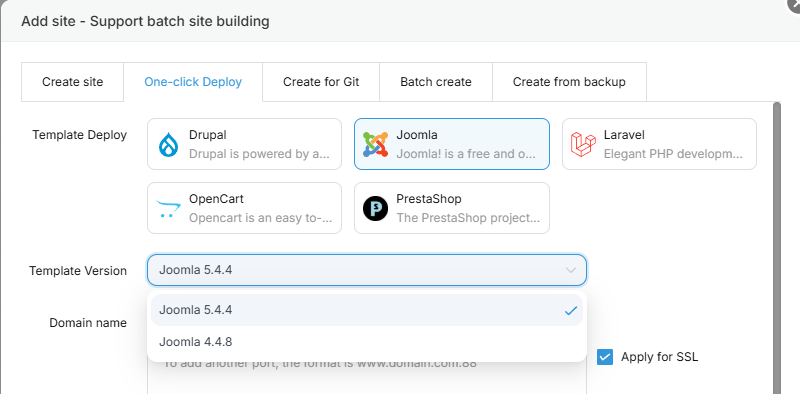Choose Joomla 5.4.4 from the version list
The image size is (800, 394).
367,310
